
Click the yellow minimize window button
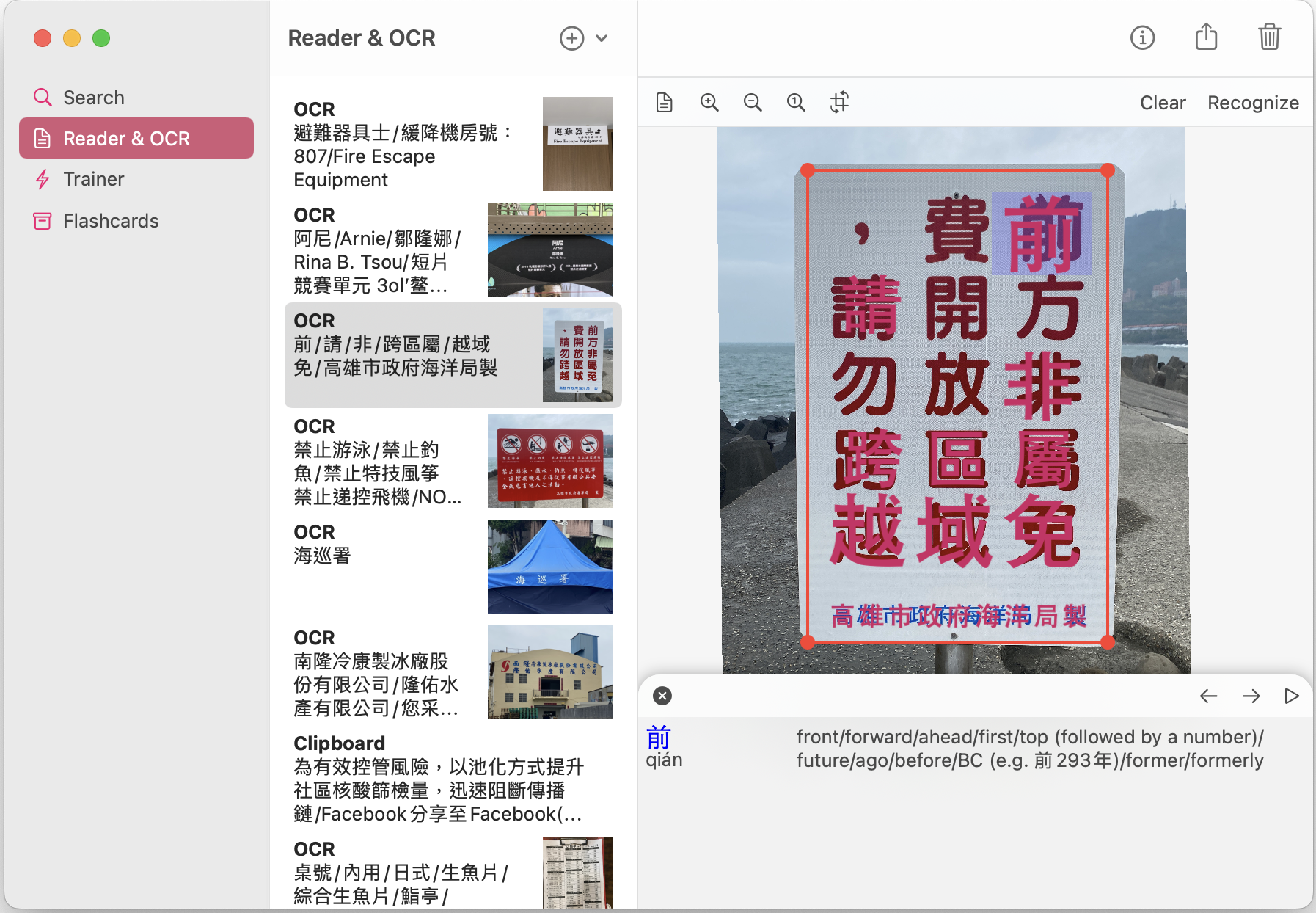pyautogui.click(x=72, y=38)
